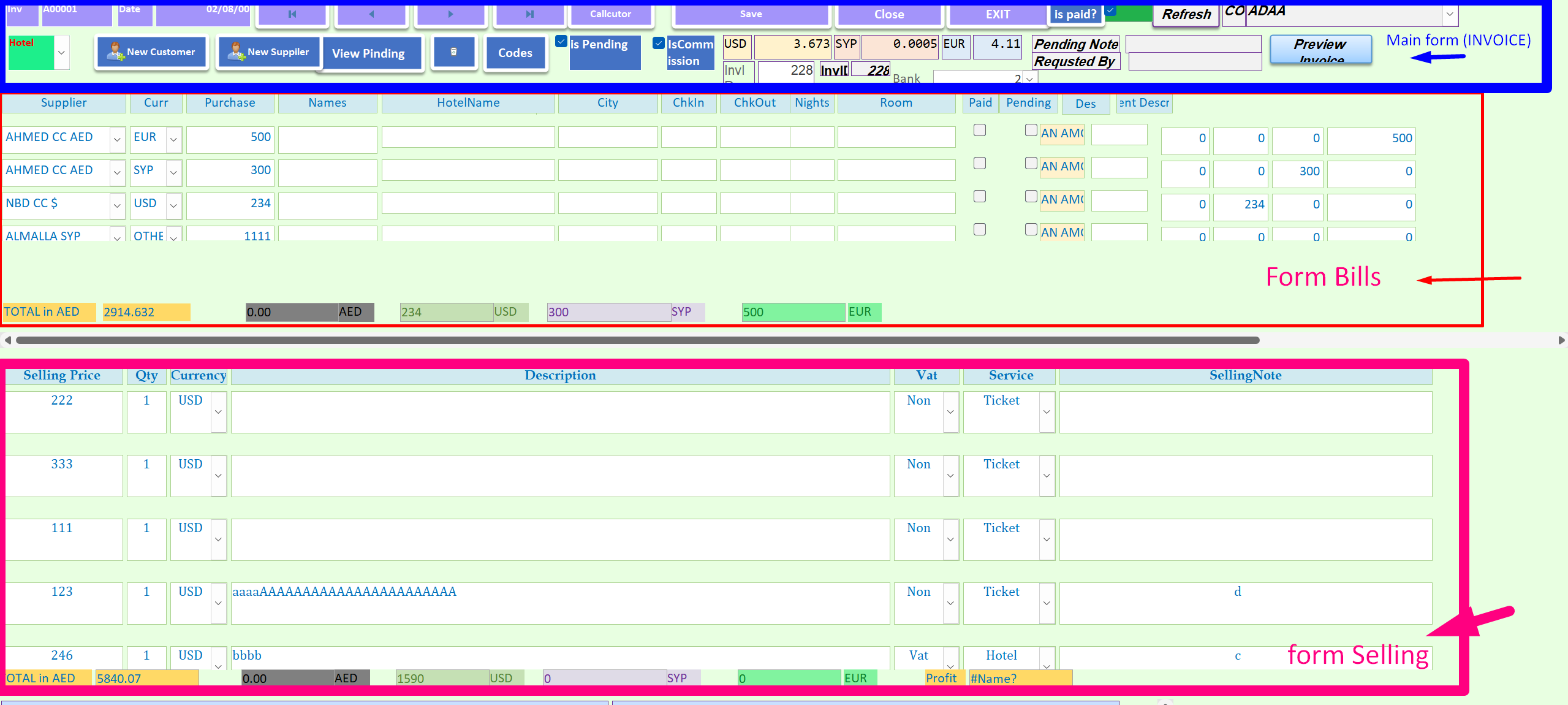Check Pending box for EUR 500 bill

[x=1031, y=130]
